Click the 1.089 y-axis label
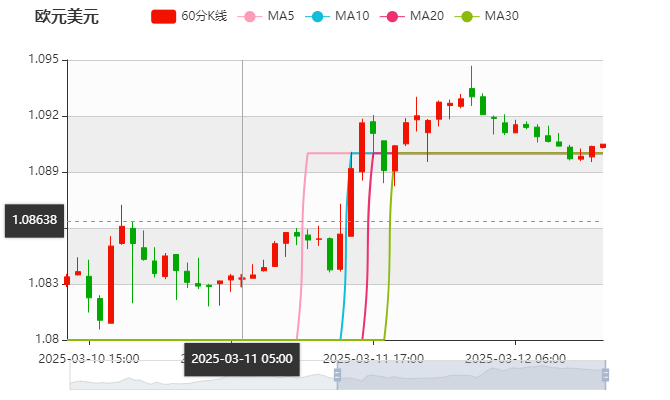 point(44,171)
